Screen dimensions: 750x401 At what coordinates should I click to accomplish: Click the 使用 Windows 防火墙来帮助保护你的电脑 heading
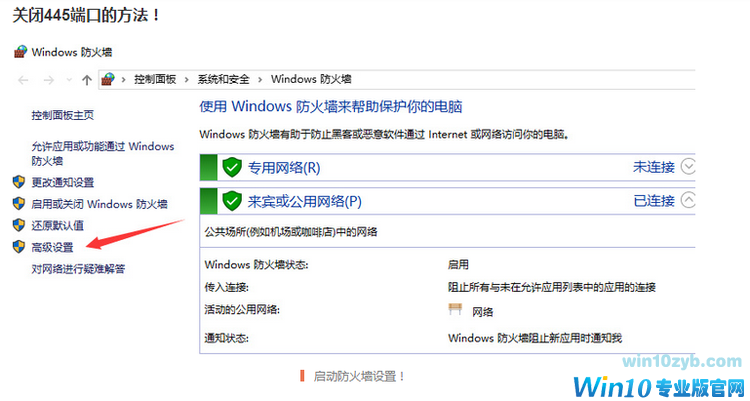[331, 107]
